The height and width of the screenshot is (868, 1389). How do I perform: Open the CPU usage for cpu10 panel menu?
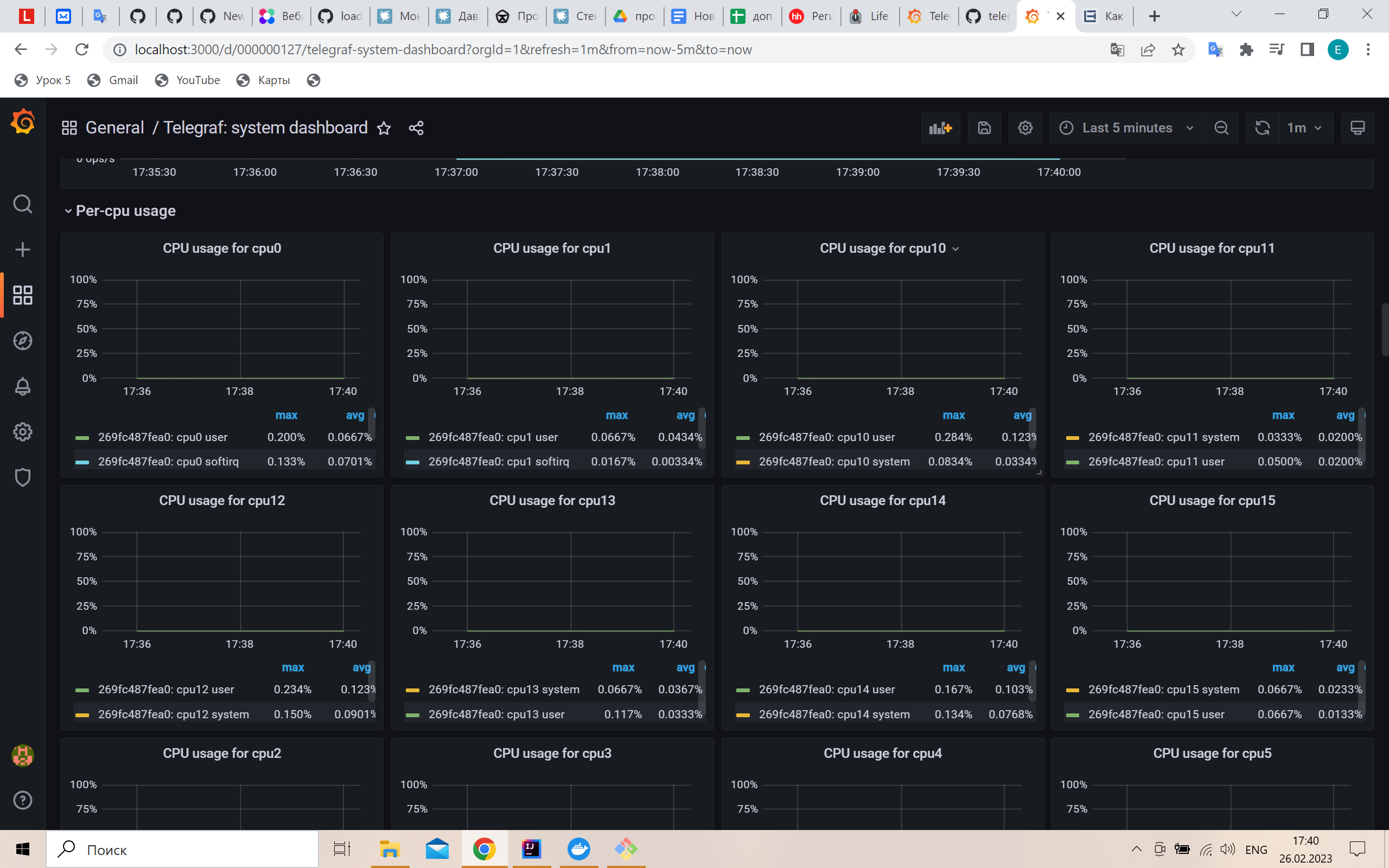click(954, 248)
